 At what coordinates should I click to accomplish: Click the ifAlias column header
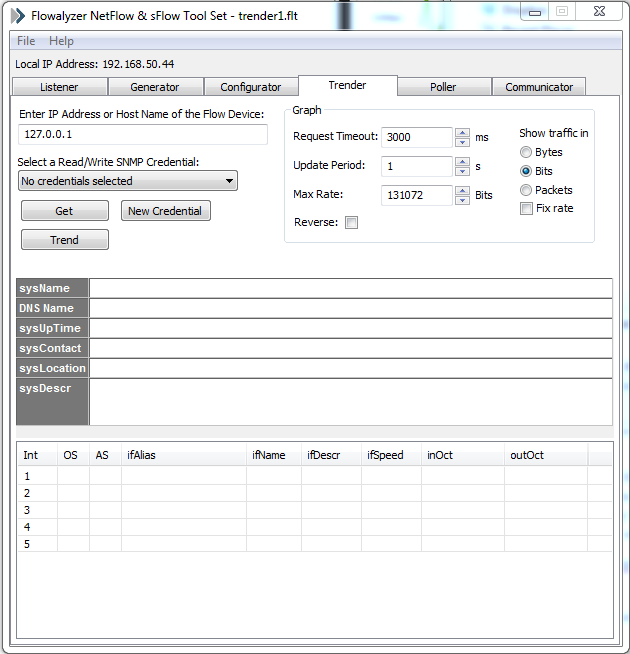[184, 455]
